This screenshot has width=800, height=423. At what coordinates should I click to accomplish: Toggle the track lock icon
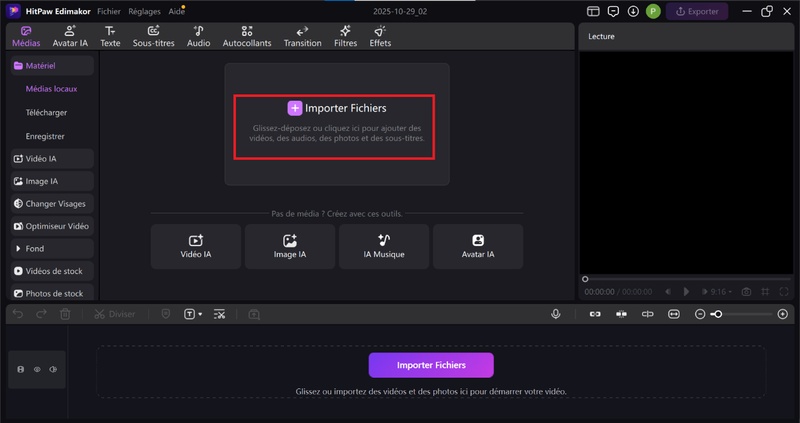pyautogui.click(x=21, y=369)
